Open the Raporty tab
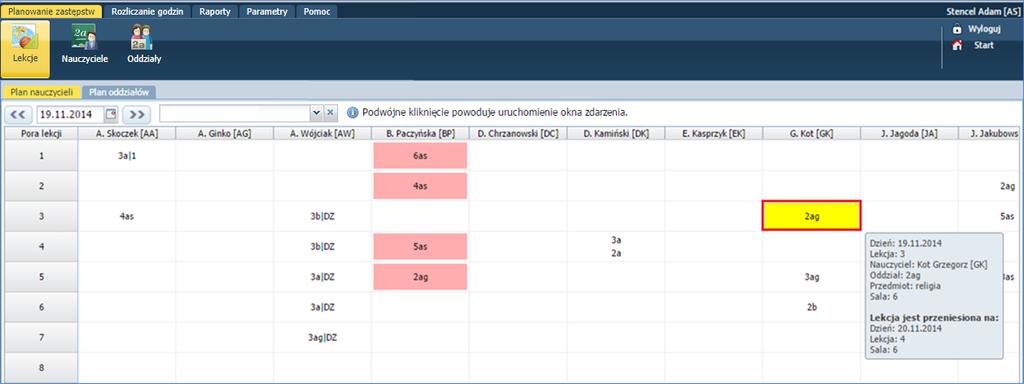Screen dimensions: 1024x384 (215, 12)
